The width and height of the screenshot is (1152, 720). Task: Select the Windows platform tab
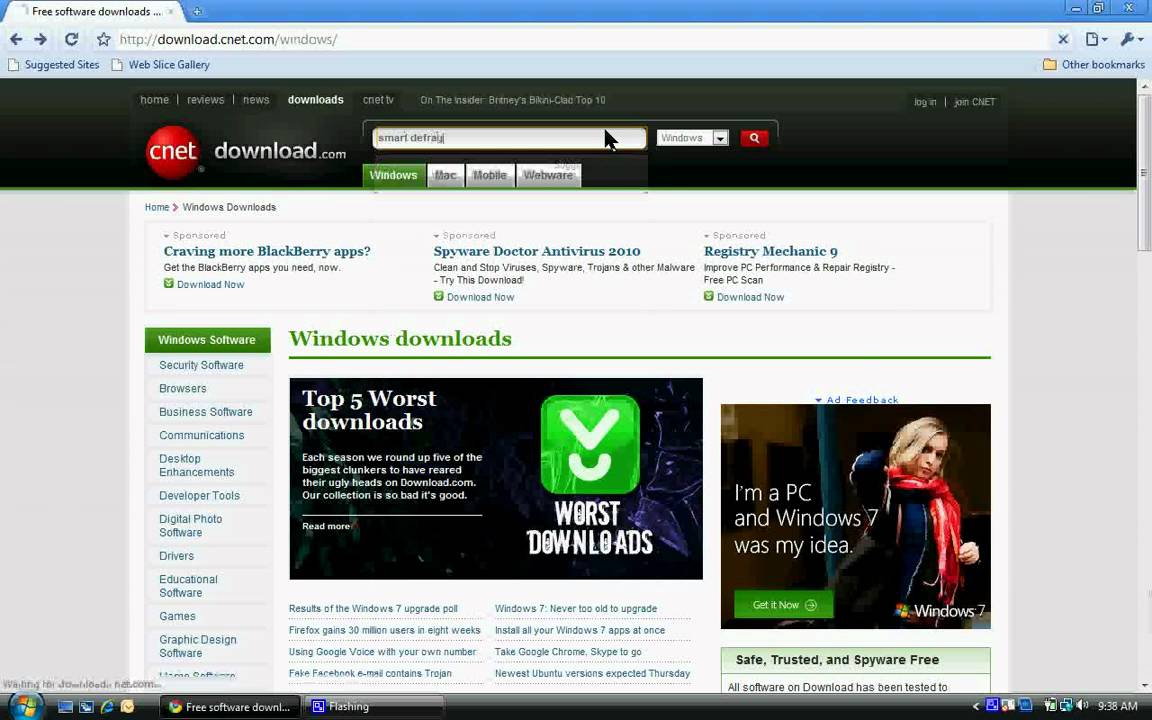[x=394, y=175]
